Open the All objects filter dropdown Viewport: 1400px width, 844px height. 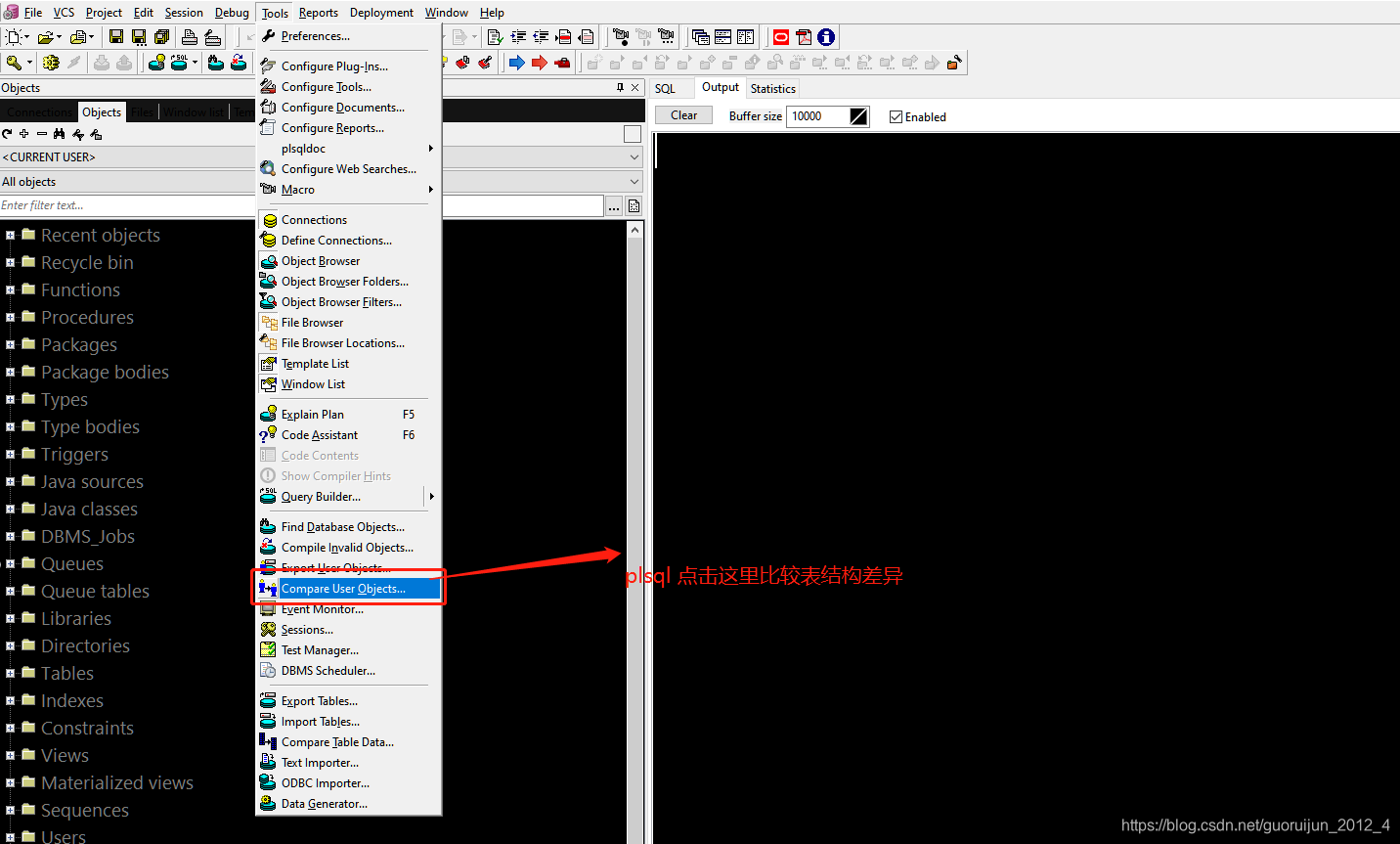point(634,181)
